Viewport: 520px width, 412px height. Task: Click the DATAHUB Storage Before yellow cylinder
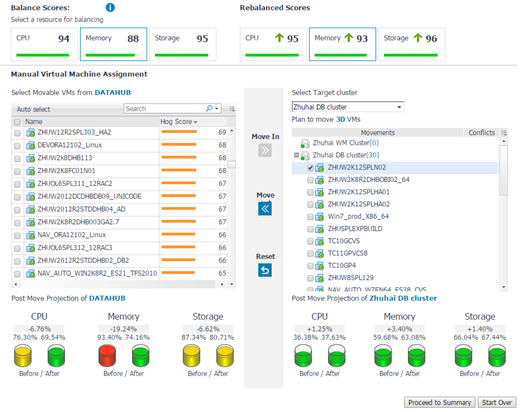click(191, 355)
